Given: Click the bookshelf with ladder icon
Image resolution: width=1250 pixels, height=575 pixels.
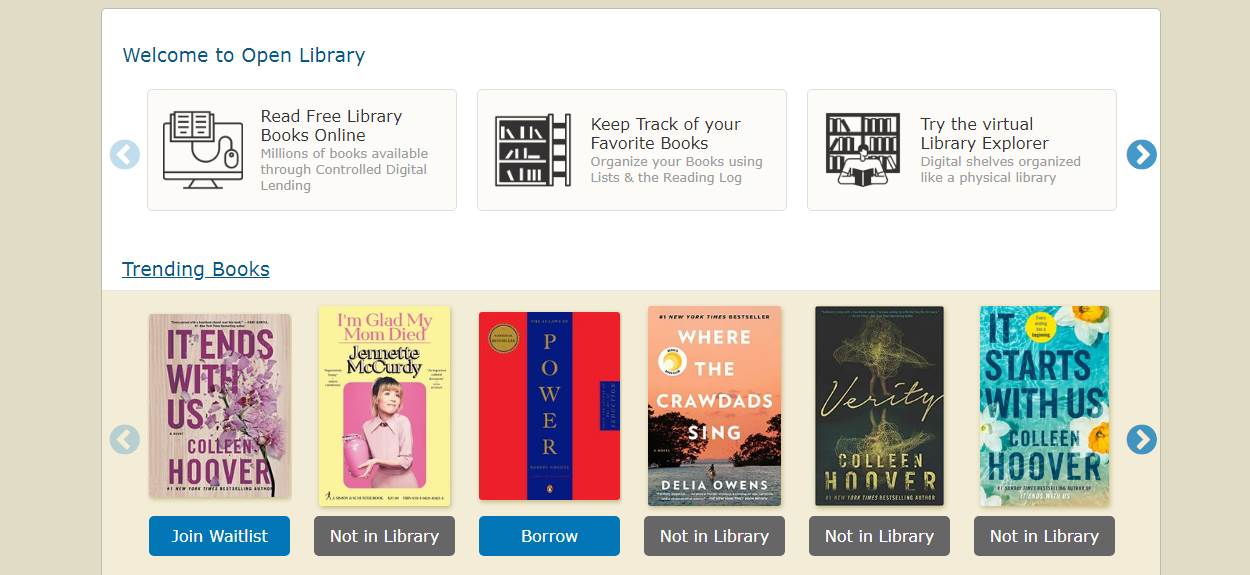Looking at the screenshot, I should point(533,150).
